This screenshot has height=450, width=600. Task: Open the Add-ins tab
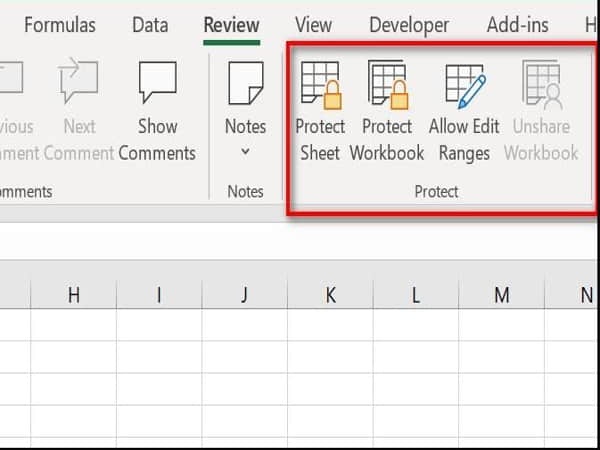tap(517, 25)
